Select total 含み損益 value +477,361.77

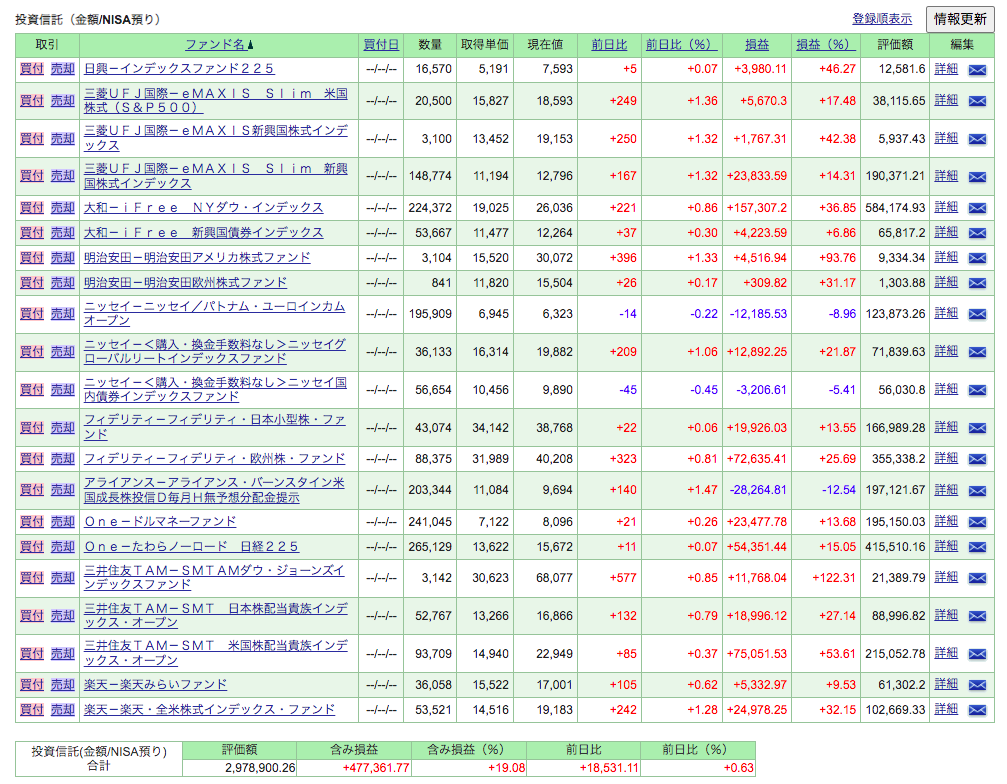point(376,768)
